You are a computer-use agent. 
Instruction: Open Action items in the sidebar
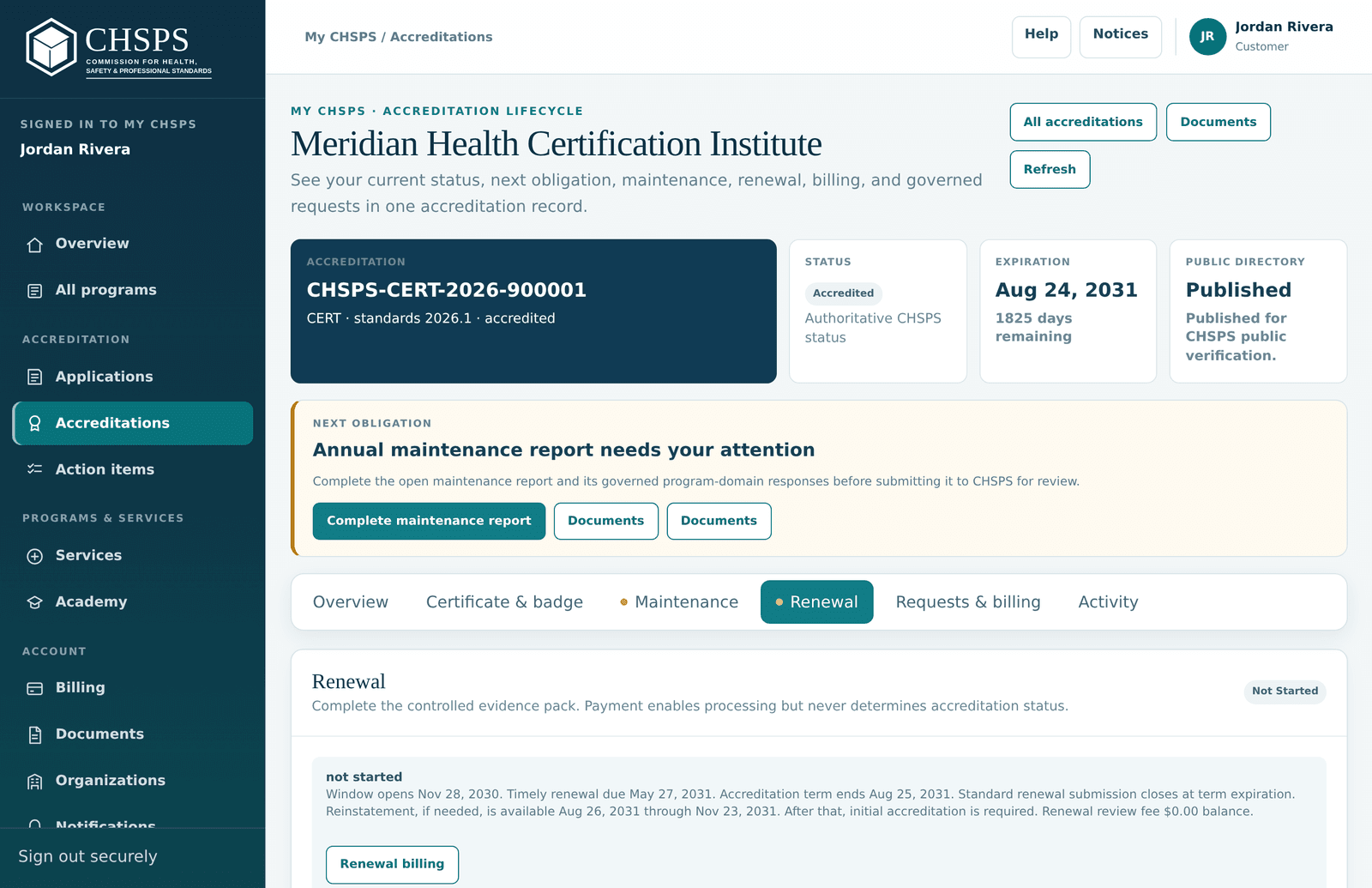tap(133, 469)
